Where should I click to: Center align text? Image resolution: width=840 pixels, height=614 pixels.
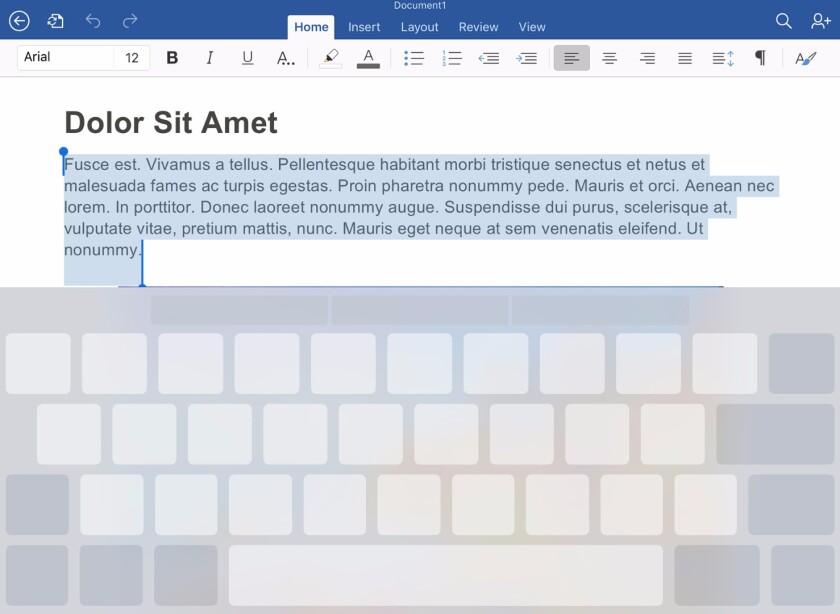tap(609, 58)
